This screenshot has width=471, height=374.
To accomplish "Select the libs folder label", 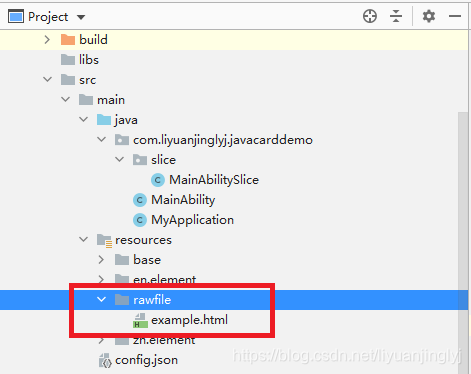I will tap(89, 60).
